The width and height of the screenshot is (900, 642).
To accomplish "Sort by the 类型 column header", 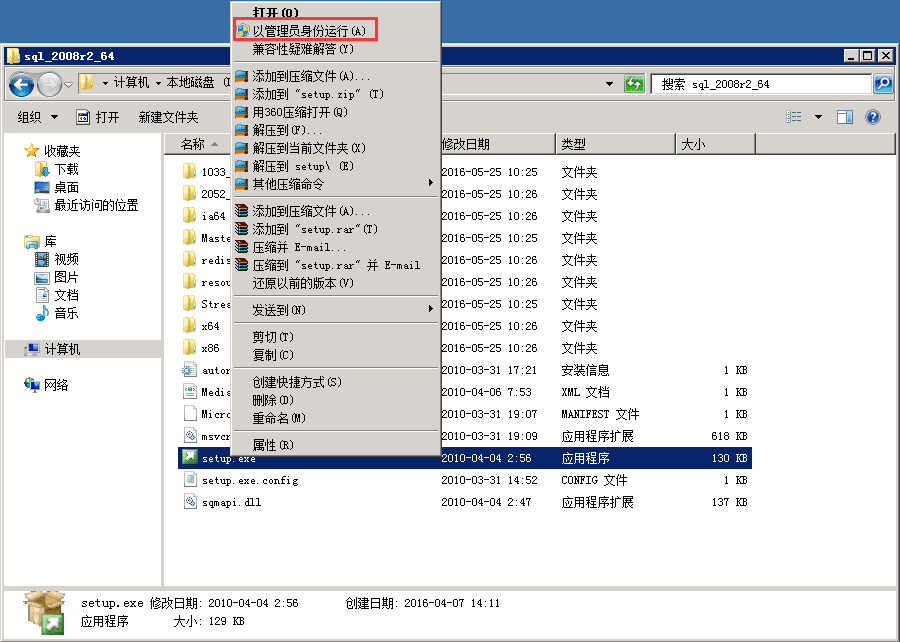I will [x=616, y=144].
